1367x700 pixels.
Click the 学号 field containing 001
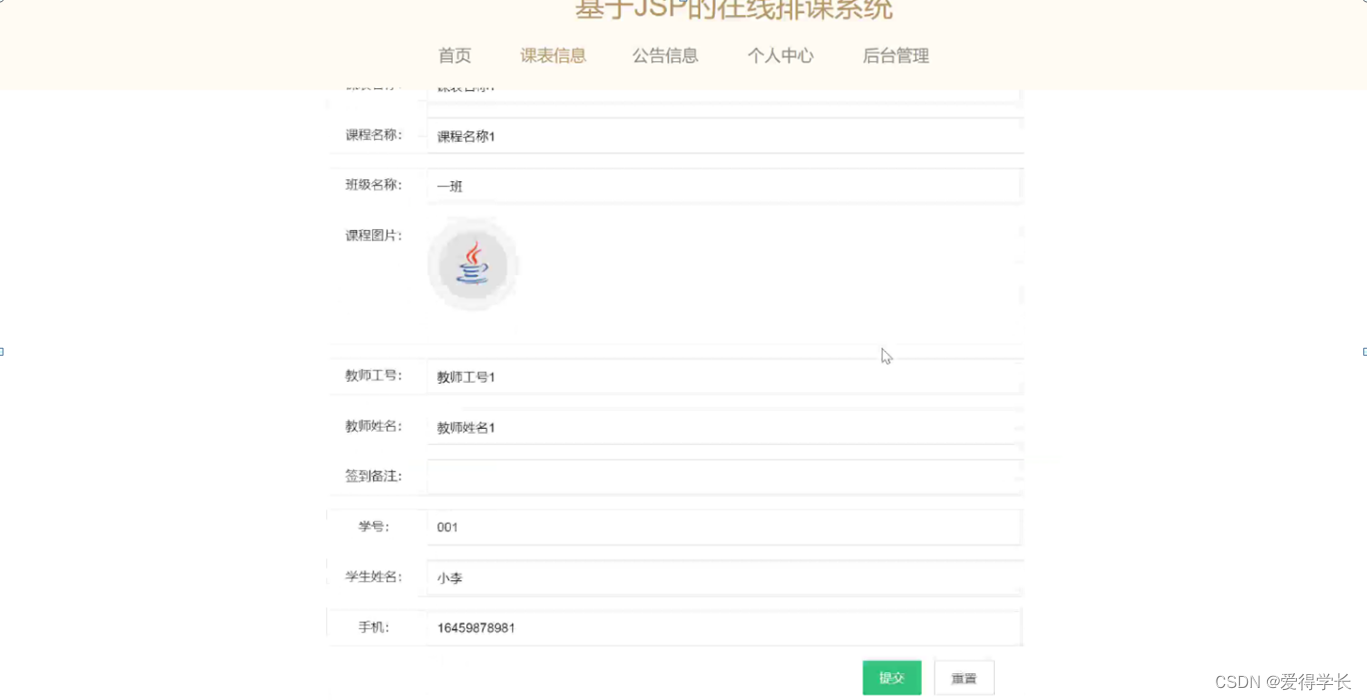coord(724,527)
